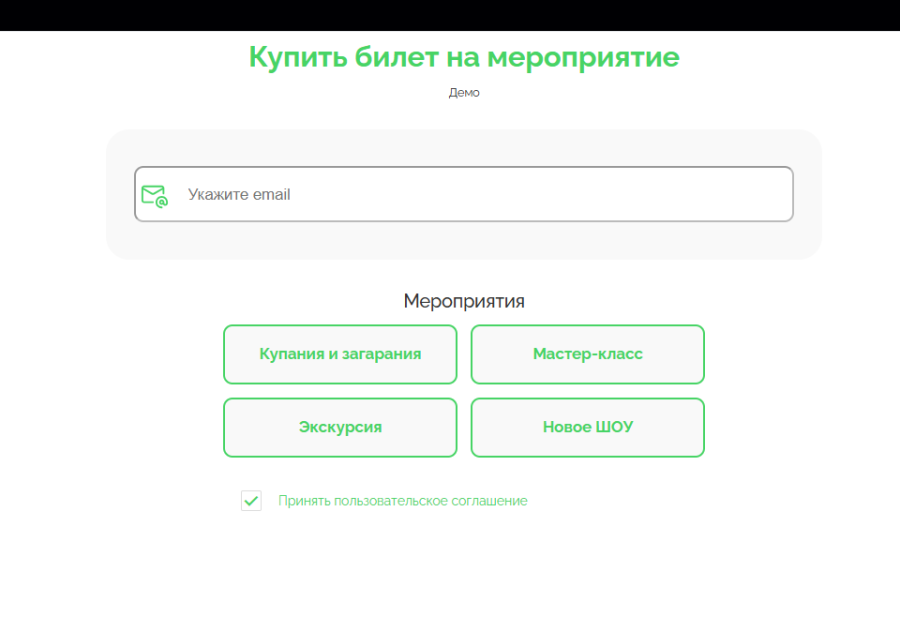
Task: Select the 'Купания и загарания' event
Action: (x=340, y=354)
